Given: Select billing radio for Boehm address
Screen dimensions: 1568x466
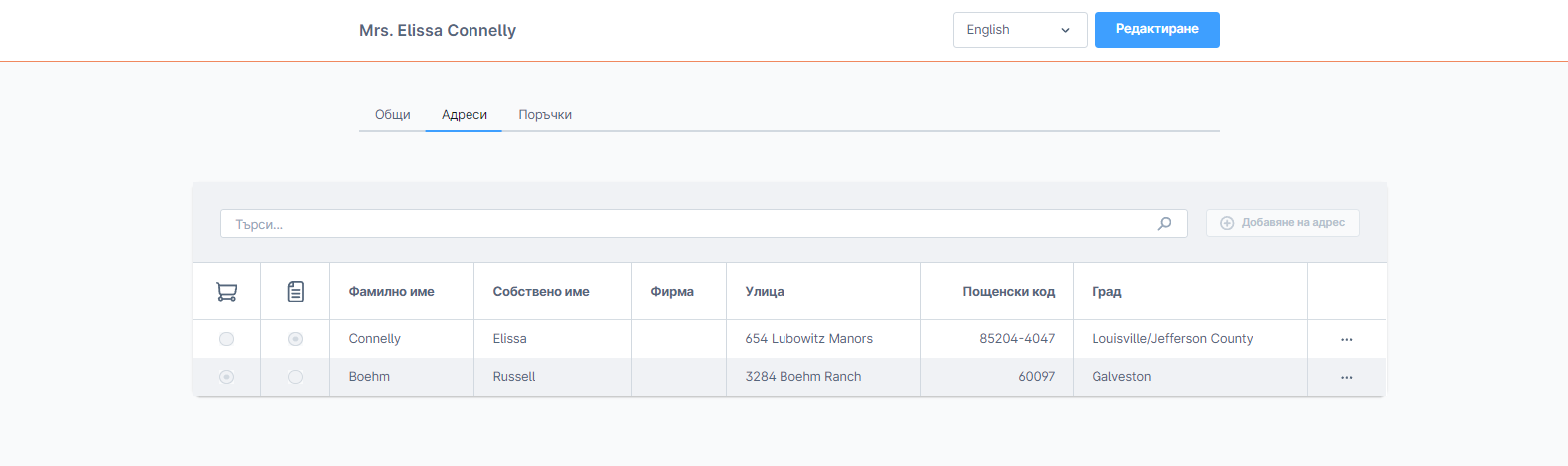Looking at the screenshot, I should point(295,377).
